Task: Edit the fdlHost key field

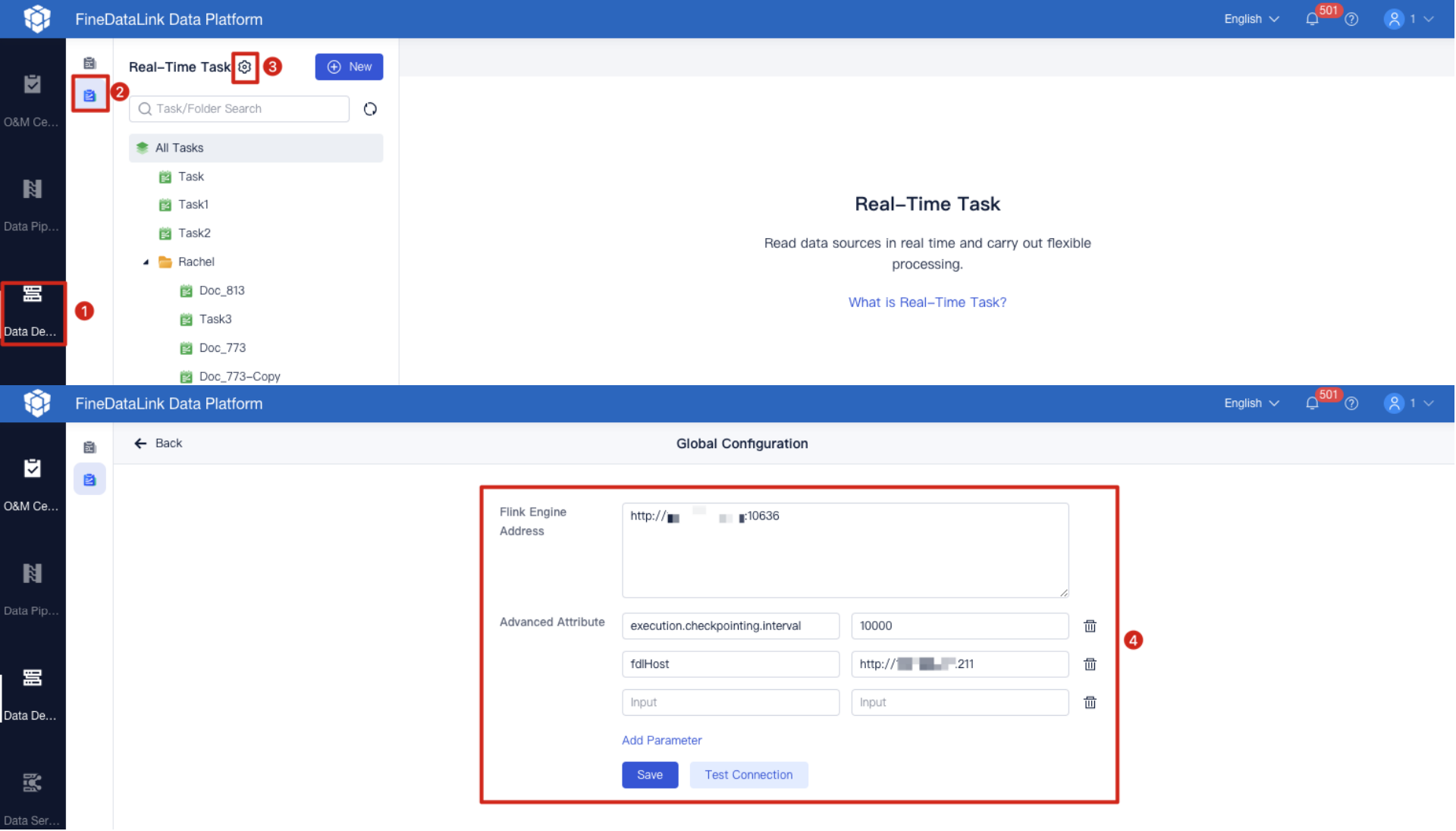Action: [x=730, y=664]
